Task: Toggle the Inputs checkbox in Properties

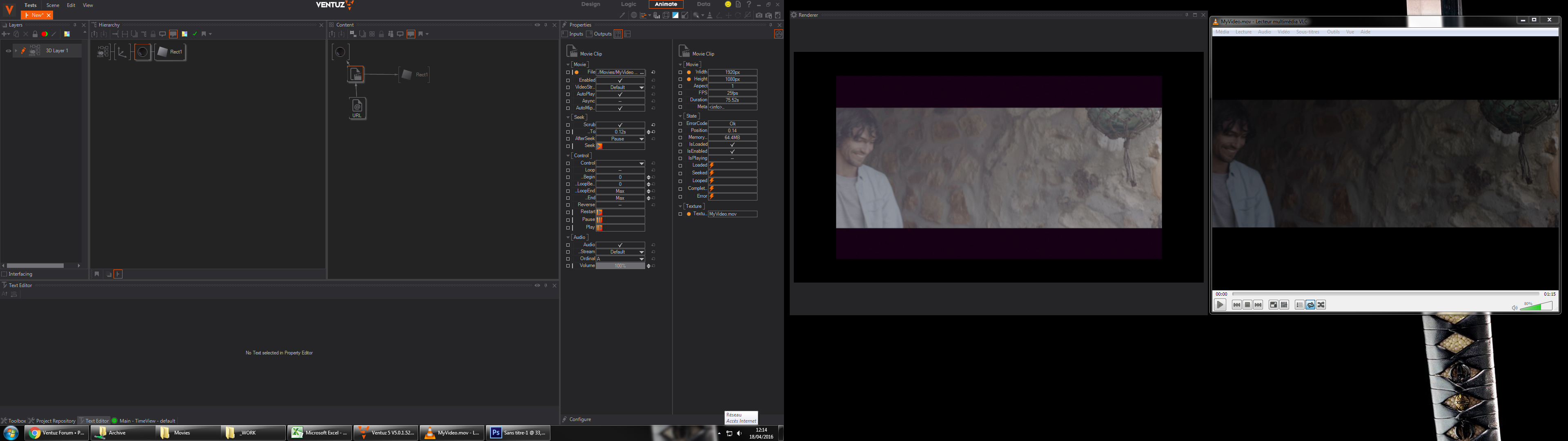Action: [x=566, y=34]
